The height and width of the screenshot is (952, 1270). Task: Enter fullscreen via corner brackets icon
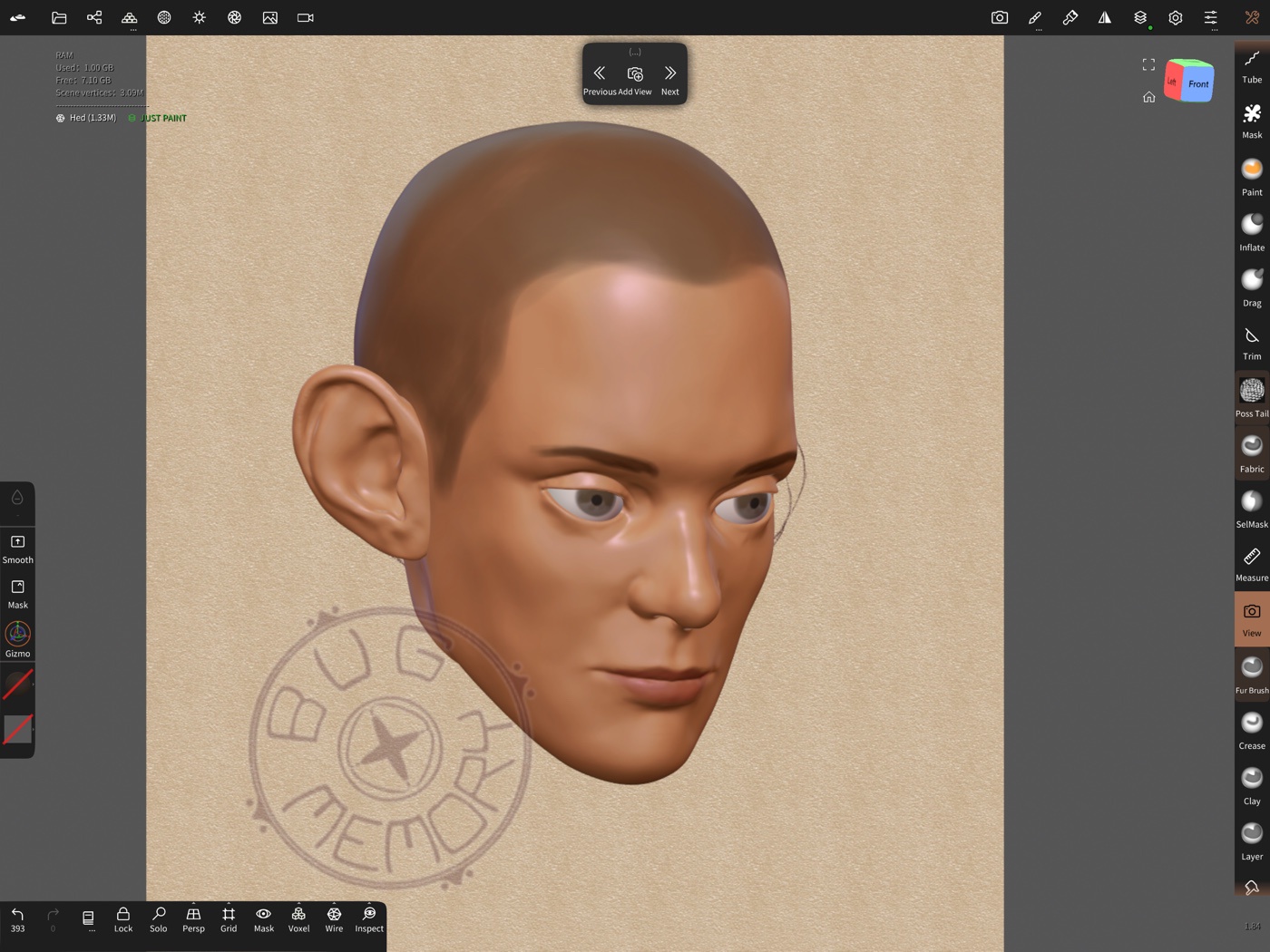point(1148,64)
